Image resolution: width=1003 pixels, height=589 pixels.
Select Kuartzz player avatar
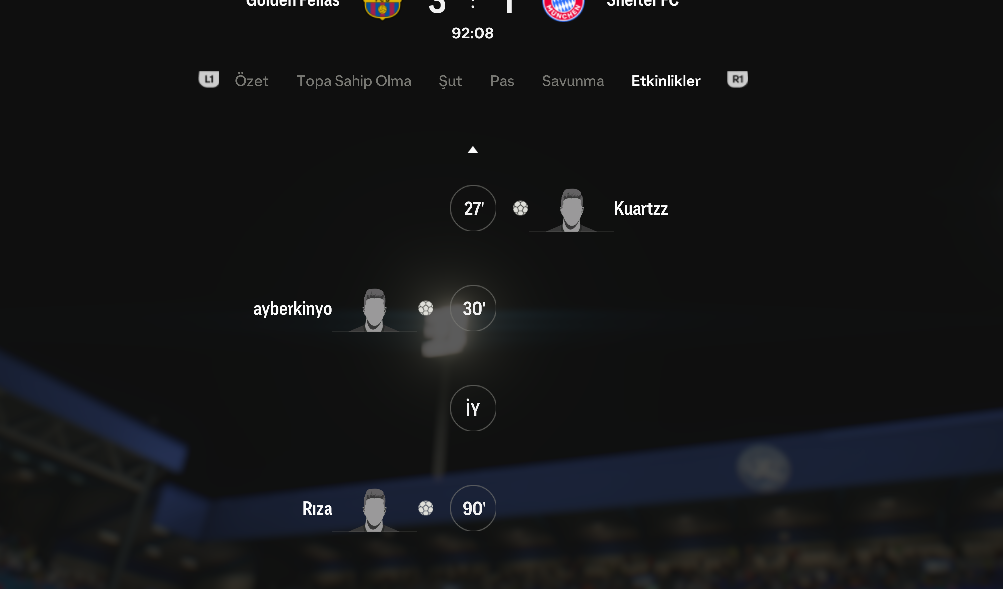[x=571, y=210]
